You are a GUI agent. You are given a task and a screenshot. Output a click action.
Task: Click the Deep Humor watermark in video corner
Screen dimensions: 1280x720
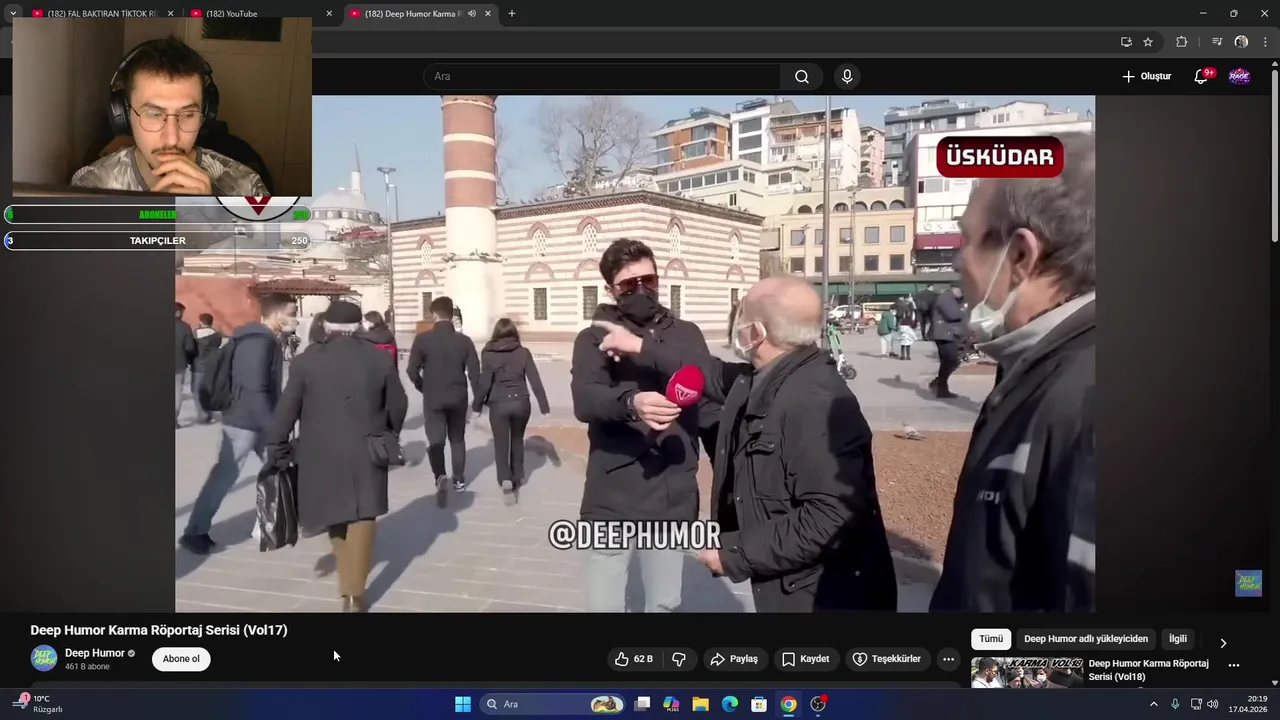(x=1248, y=583)
